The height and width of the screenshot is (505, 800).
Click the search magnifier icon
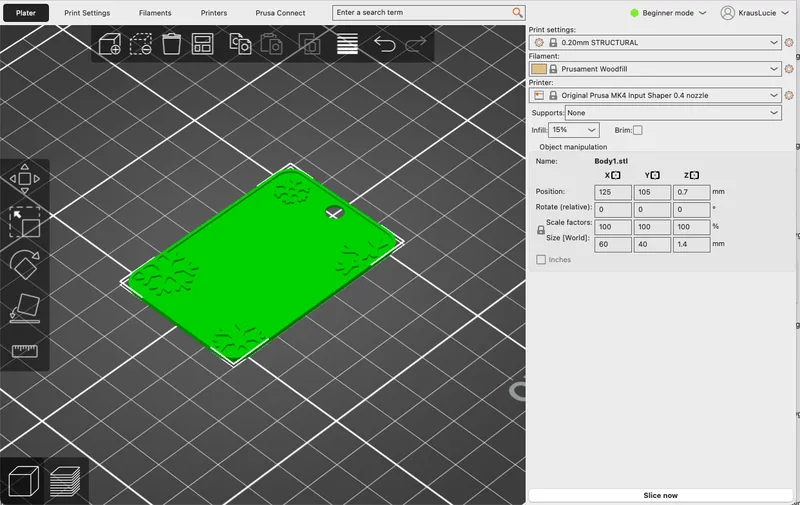coord(517,12)
